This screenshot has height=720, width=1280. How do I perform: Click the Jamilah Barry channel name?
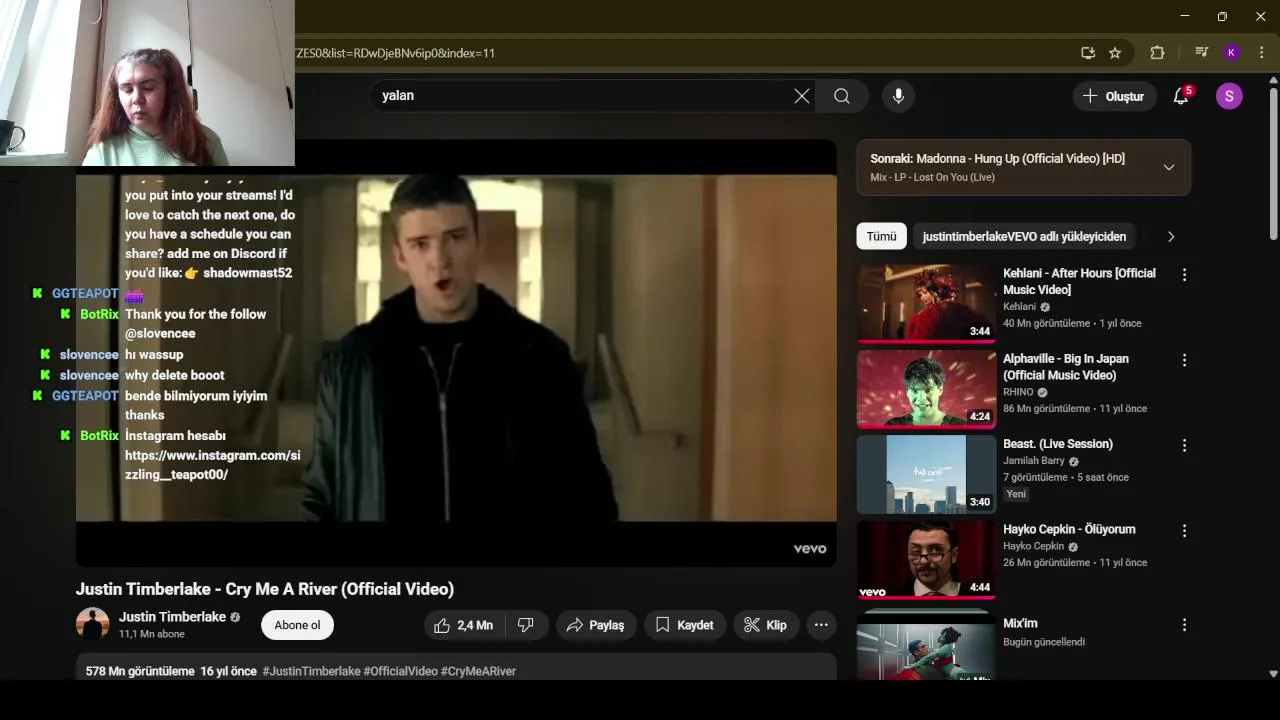tap(1034, 461)
